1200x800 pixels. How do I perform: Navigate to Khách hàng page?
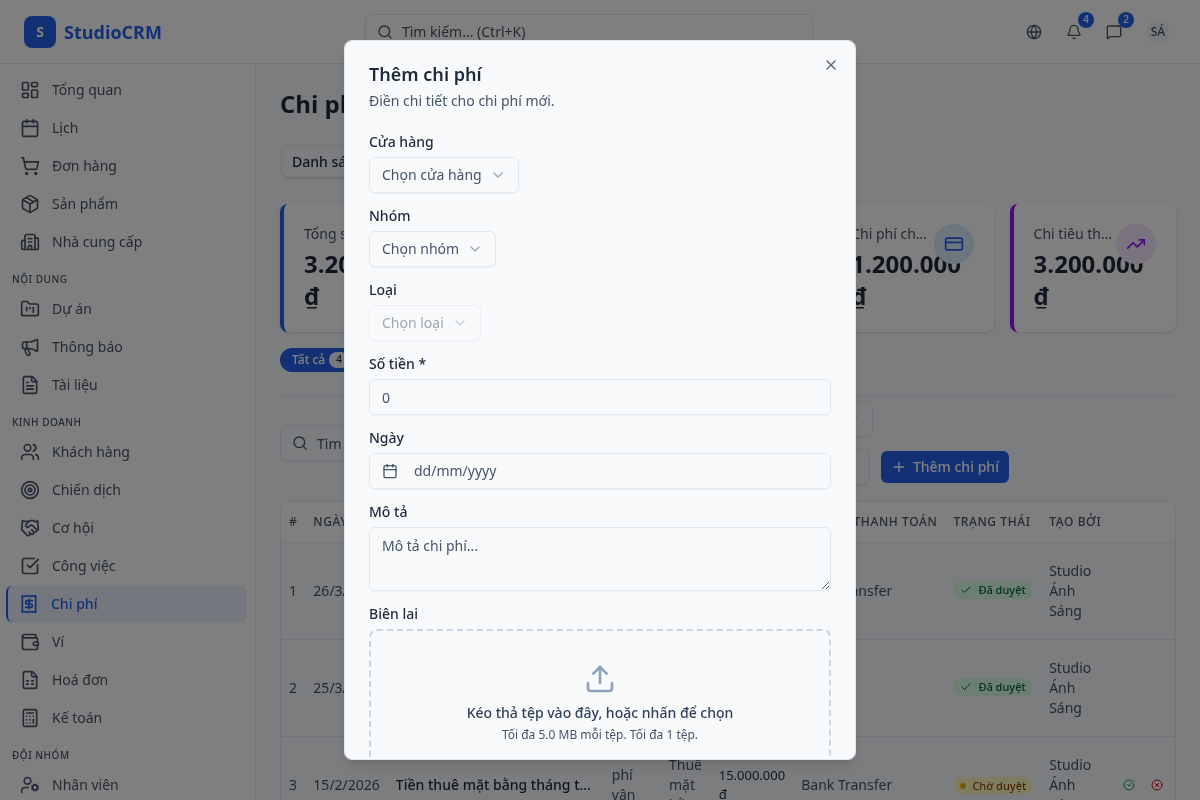[x=90, y=452]
